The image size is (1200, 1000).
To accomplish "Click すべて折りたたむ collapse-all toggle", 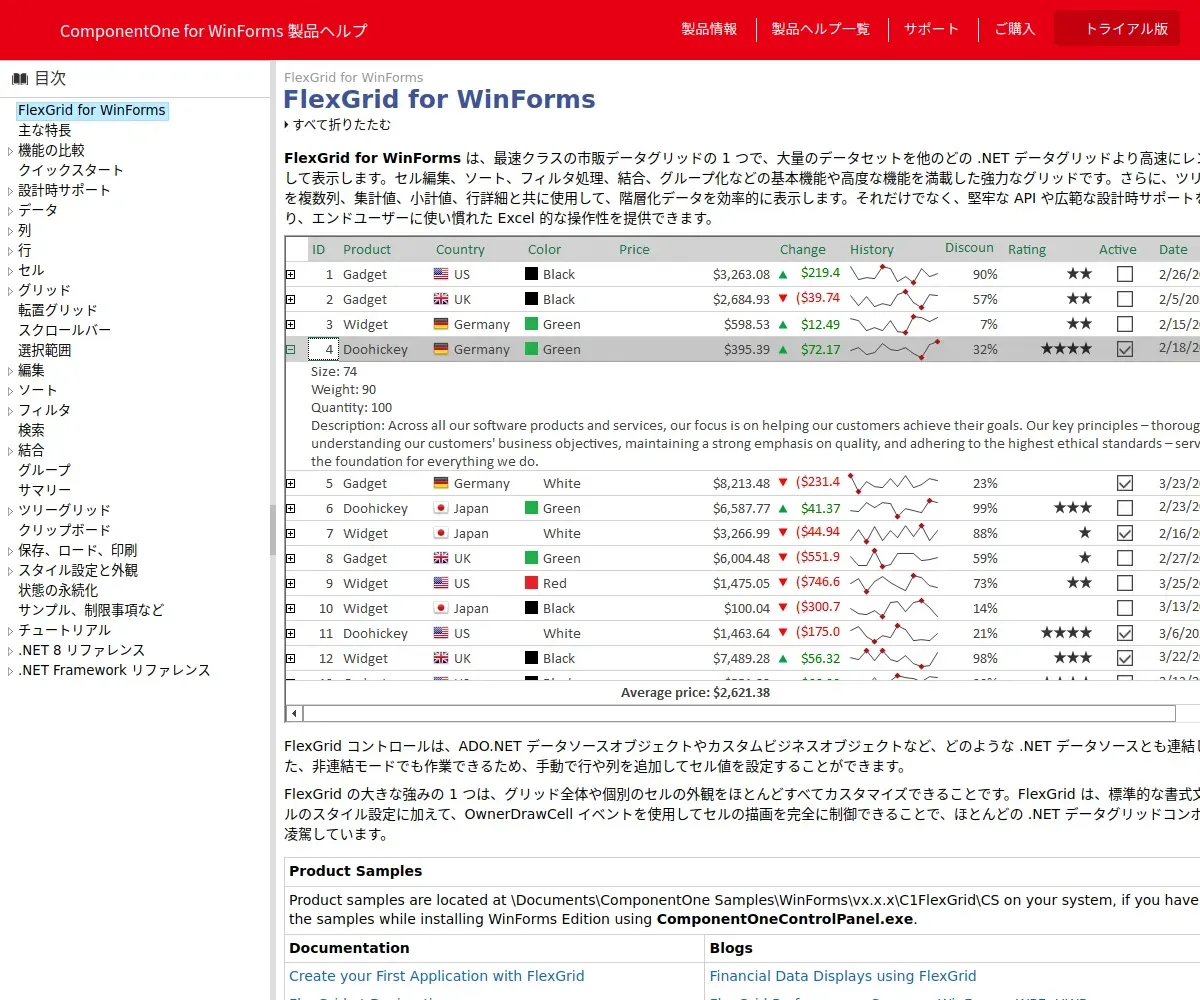I will [338, 125].
